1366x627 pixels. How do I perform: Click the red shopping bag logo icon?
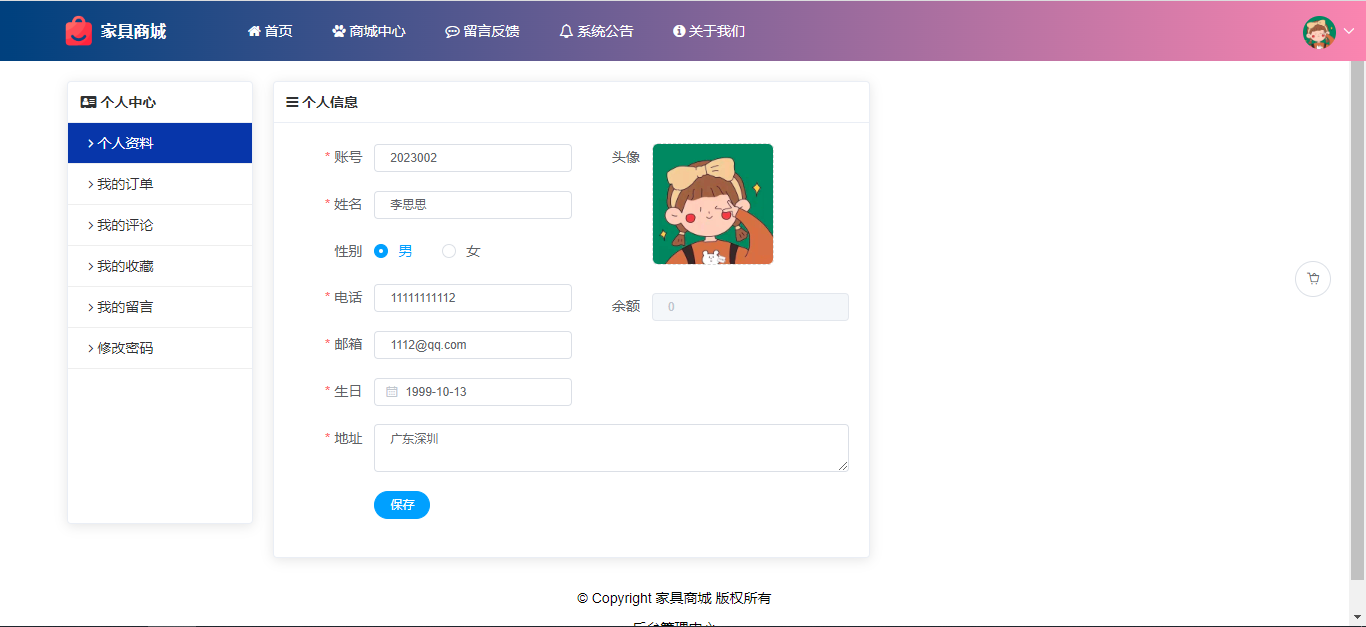(x=78, y=31)
